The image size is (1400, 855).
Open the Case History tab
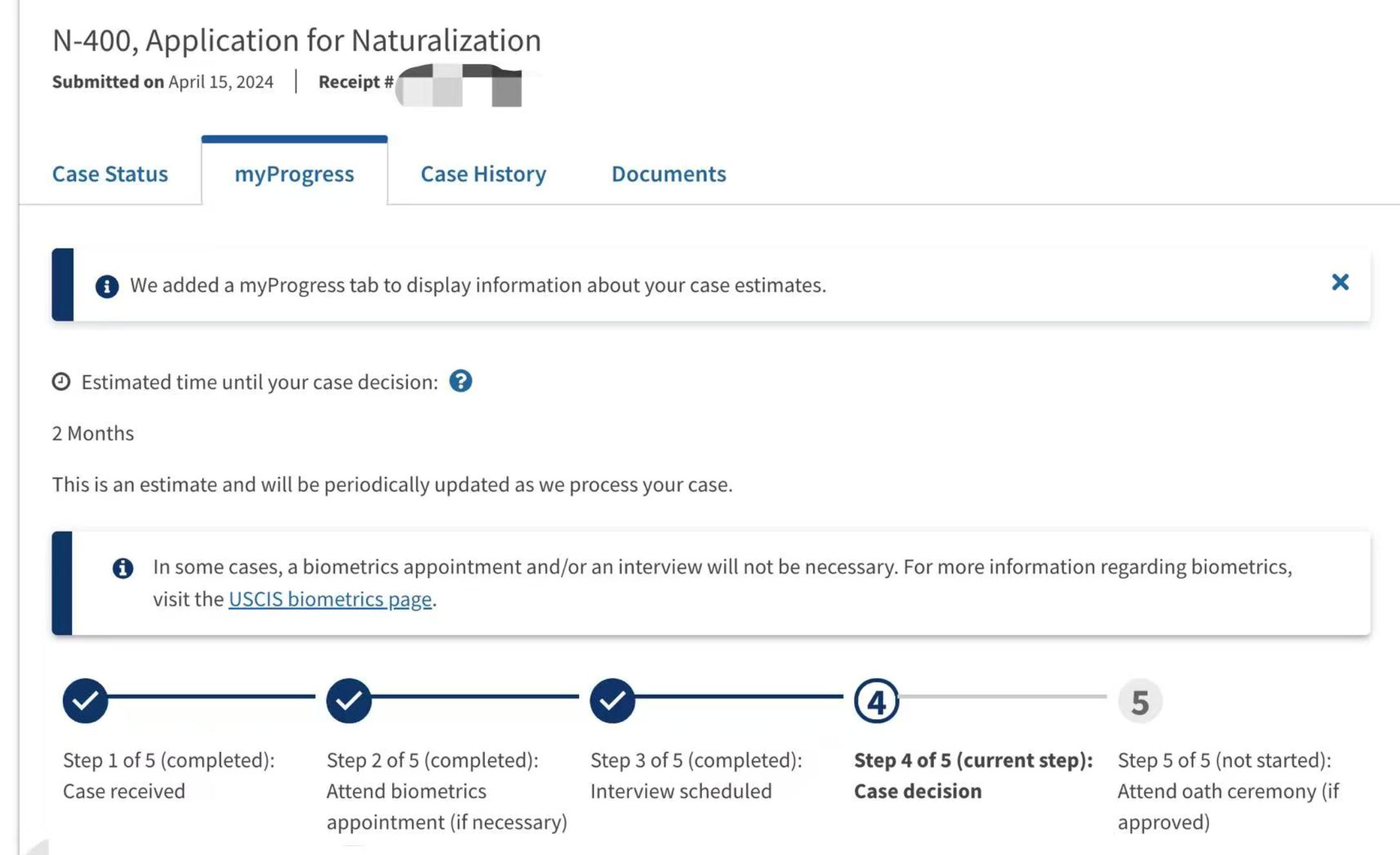point(484,174)
